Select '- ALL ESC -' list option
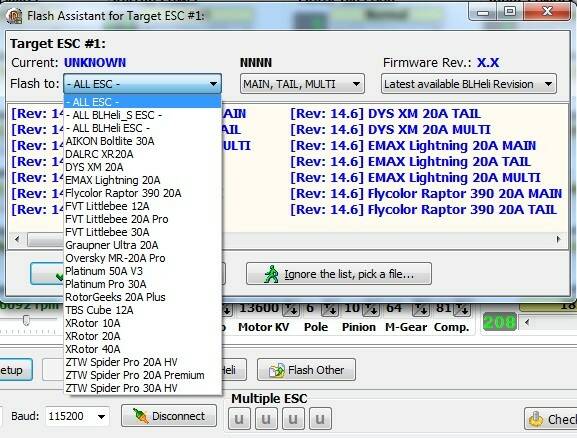The image size is (577, 438). 142,102
